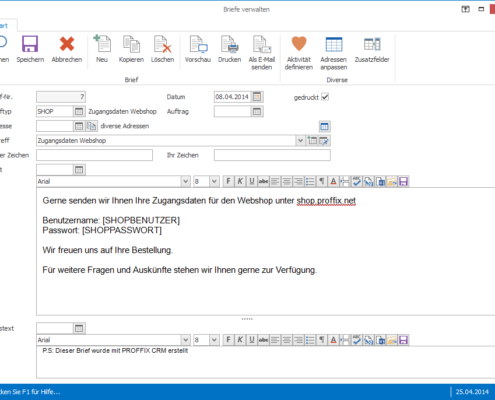Open the print preview with Vorschau

coord(198,49)
